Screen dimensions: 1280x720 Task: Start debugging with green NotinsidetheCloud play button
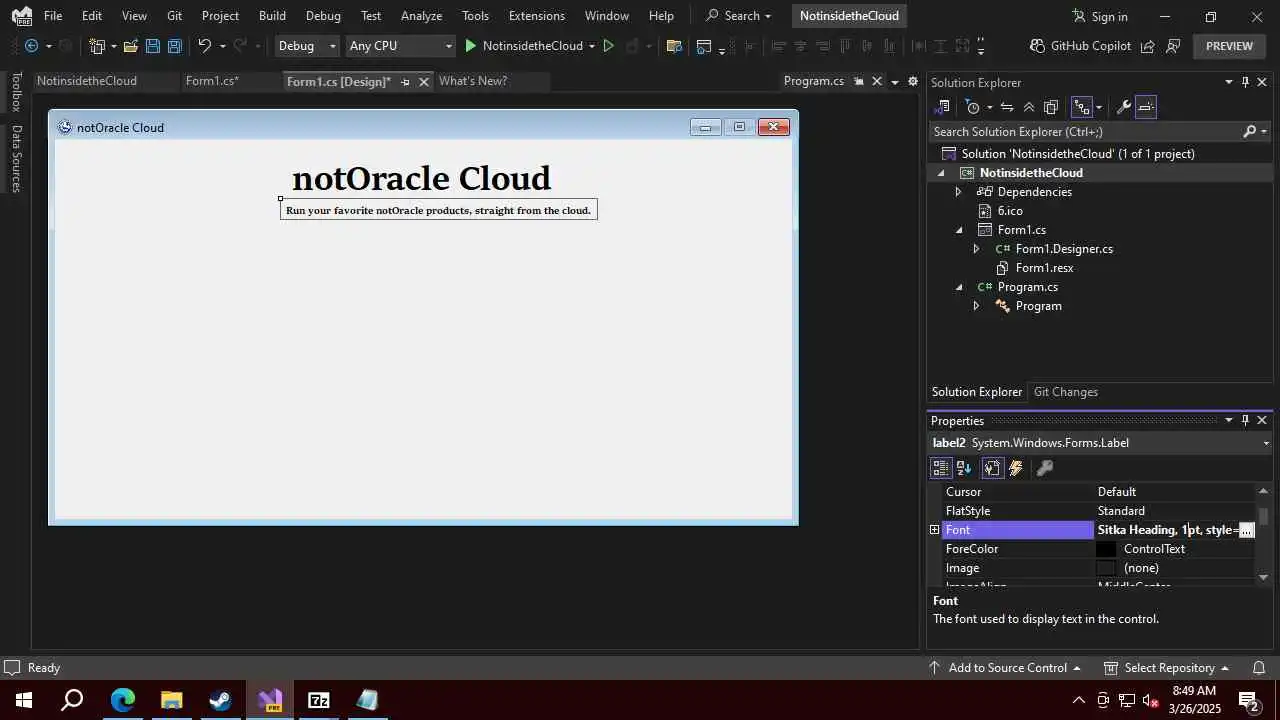523,46
